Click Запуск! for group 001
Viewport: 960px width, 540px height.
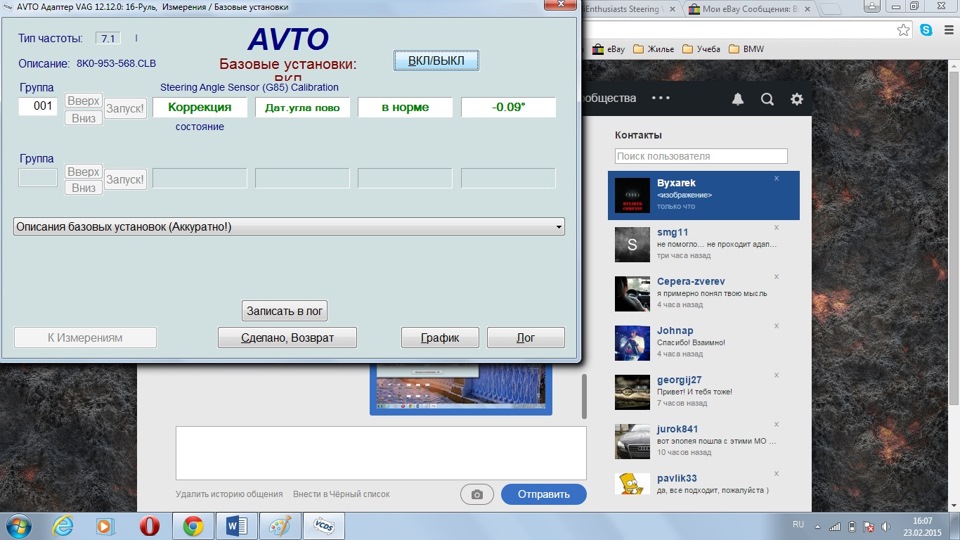pos(125,108)
